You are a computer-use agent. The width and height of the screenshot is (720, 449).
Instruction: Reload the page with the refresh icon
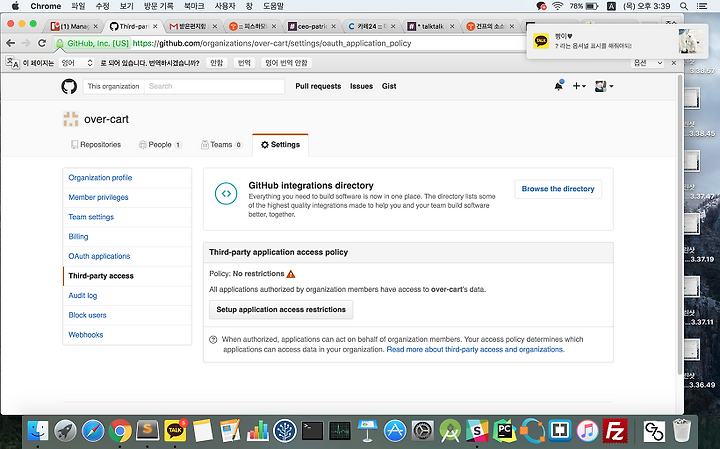[42, 43]
